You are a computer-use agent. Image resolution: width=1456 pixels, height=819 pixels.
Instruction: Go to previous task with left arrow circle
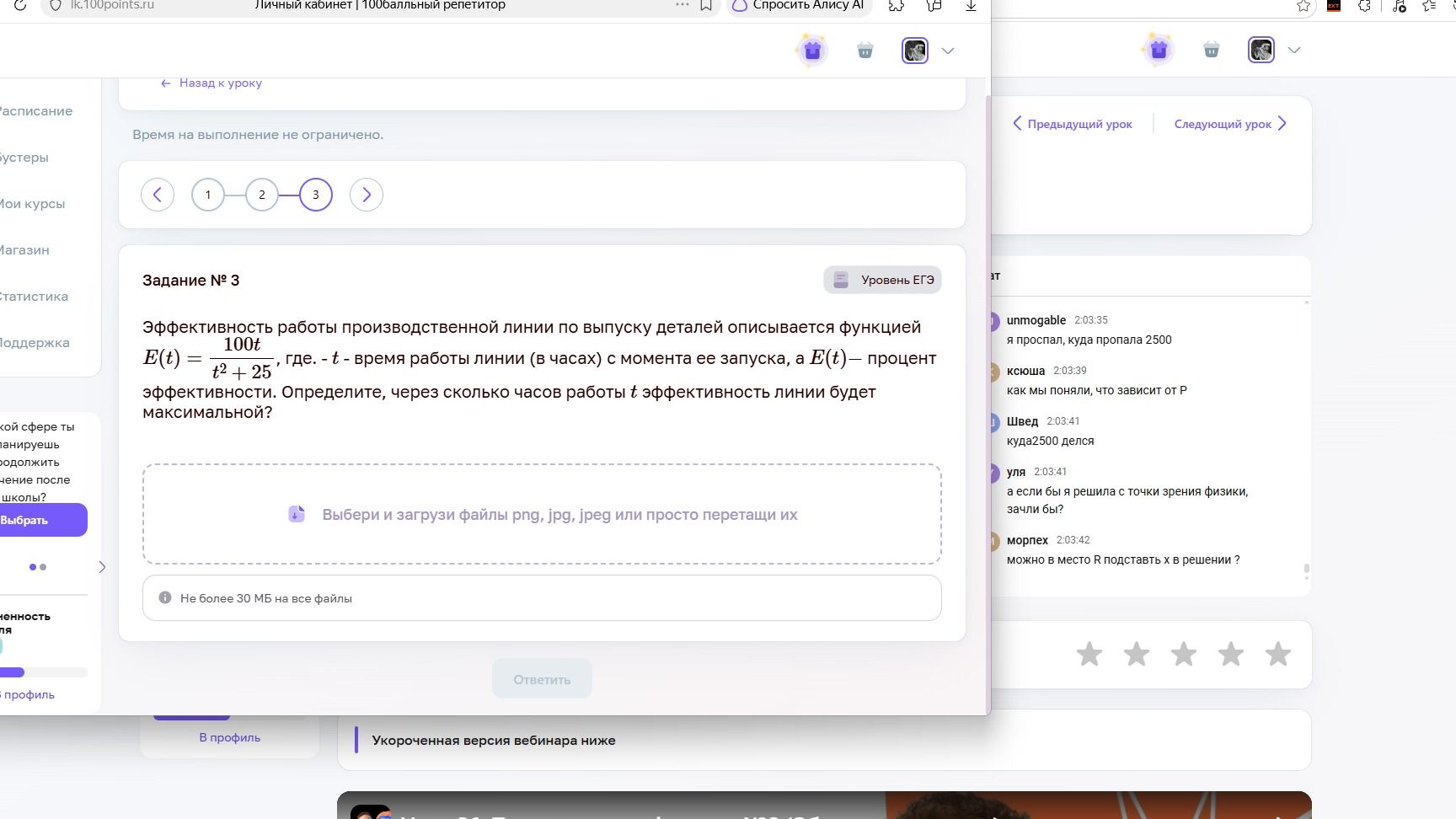[x=158, y=195]
